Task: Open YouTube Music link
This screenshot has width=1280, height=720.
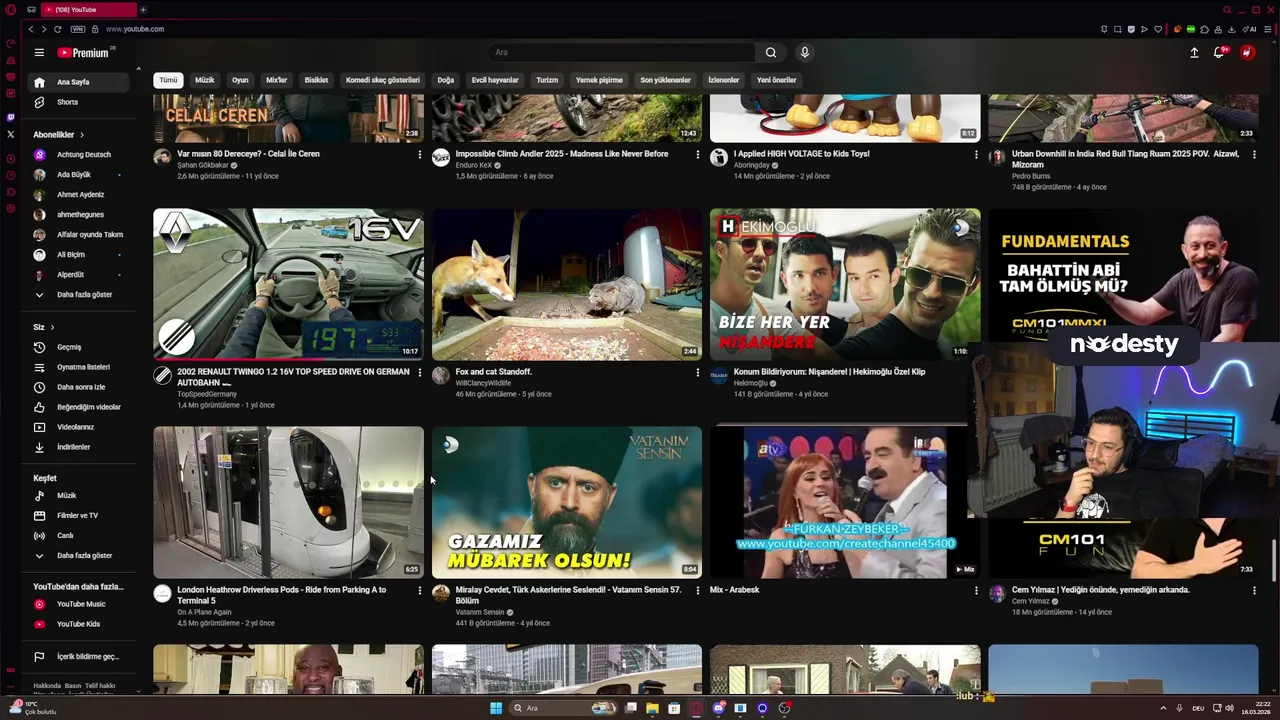Action: 78,604
